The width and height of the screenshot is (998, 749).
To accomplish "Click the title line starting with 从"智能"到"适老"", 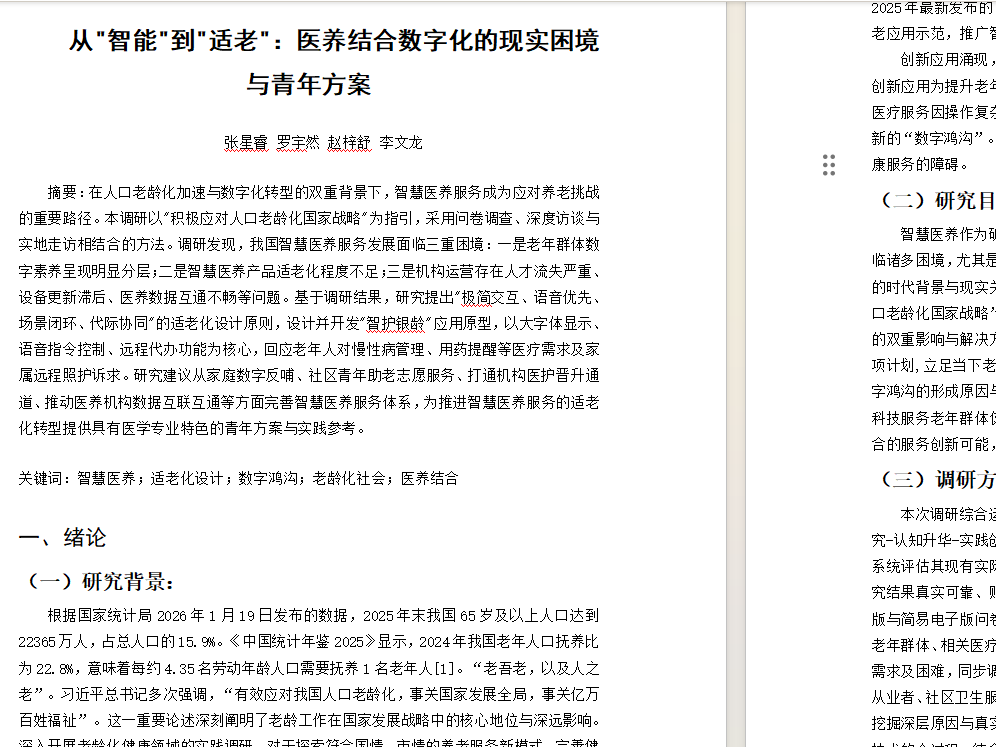I will 334,42.
